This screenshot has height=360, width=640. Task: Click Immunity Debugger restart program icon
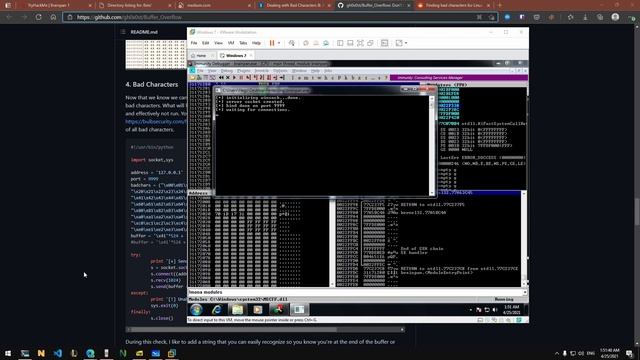(221, 78)
